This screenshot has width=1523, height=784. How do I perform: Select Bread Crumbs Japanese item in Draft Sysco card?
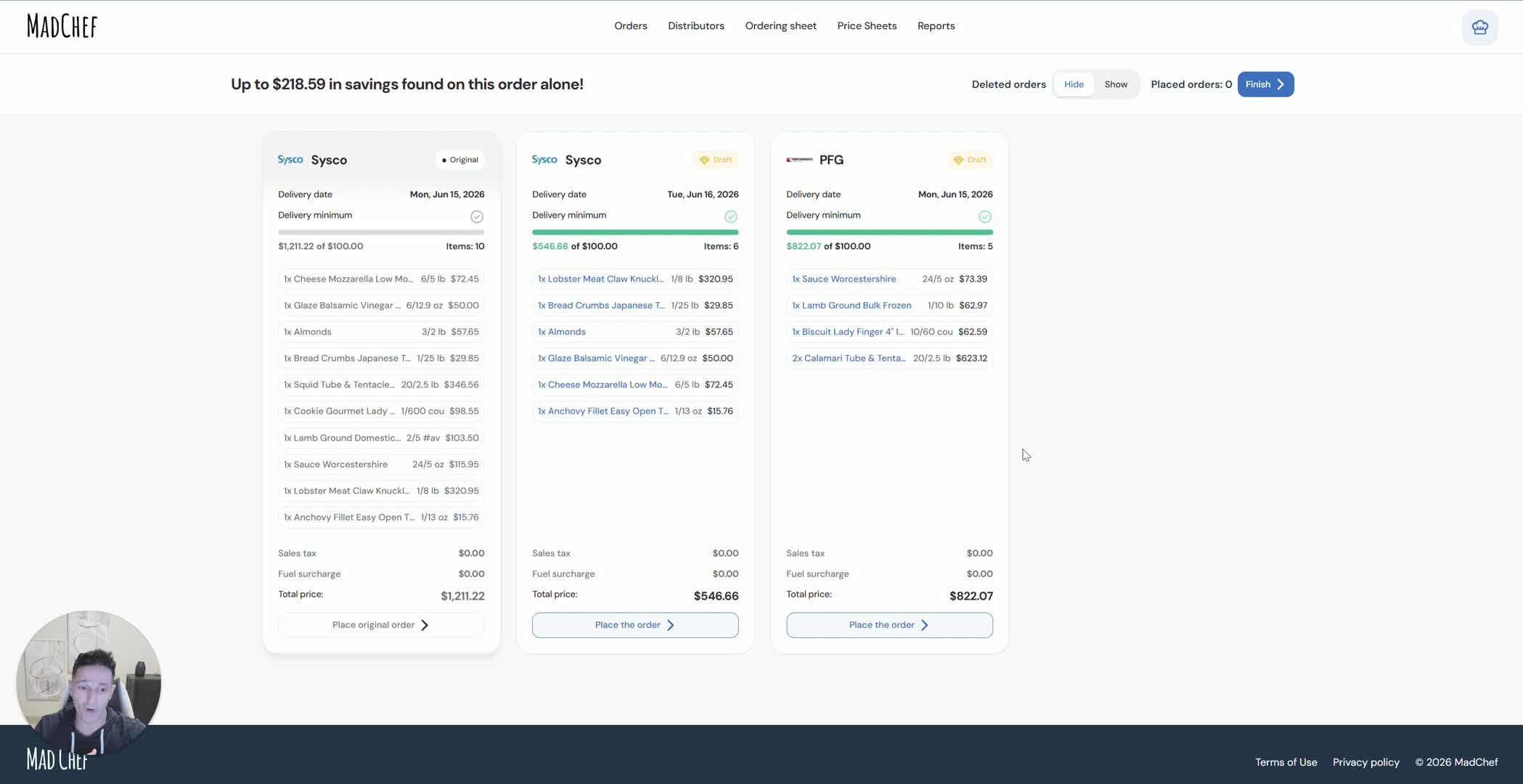click(635, 306)
